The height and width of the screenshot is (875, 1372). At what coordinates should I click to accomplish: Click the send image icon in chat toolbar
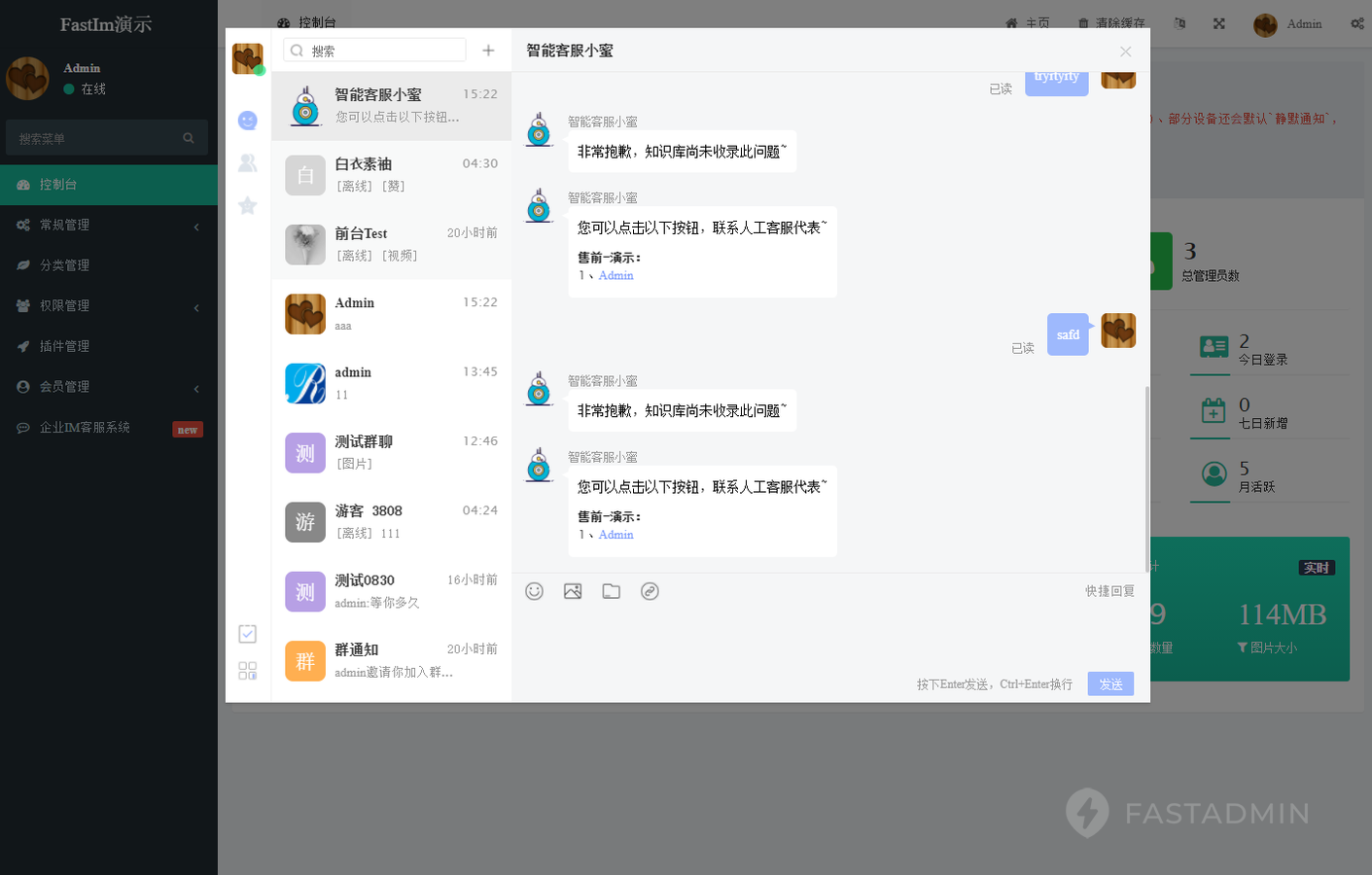(573, 591)
